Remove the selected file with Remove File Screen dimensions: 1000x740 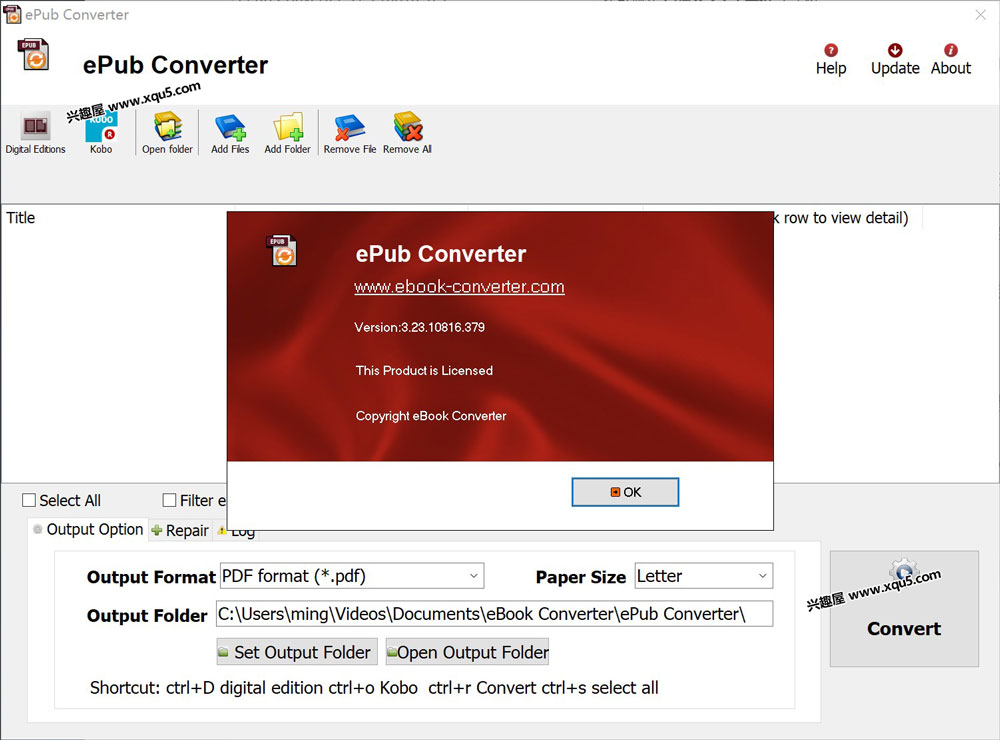[x=349, y=133]
